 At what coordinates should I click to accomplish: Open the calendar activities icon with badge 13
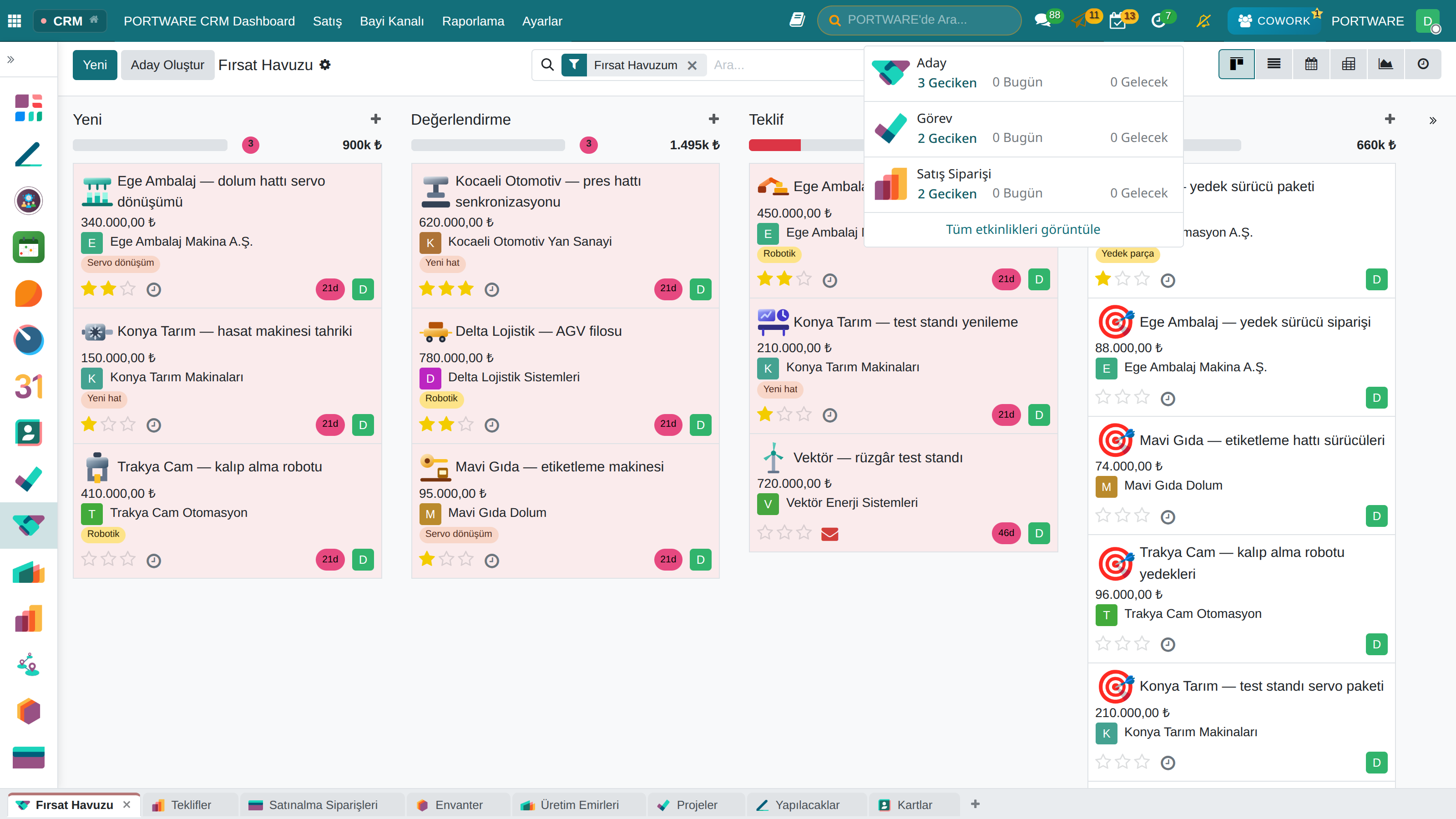point(1117,21)
